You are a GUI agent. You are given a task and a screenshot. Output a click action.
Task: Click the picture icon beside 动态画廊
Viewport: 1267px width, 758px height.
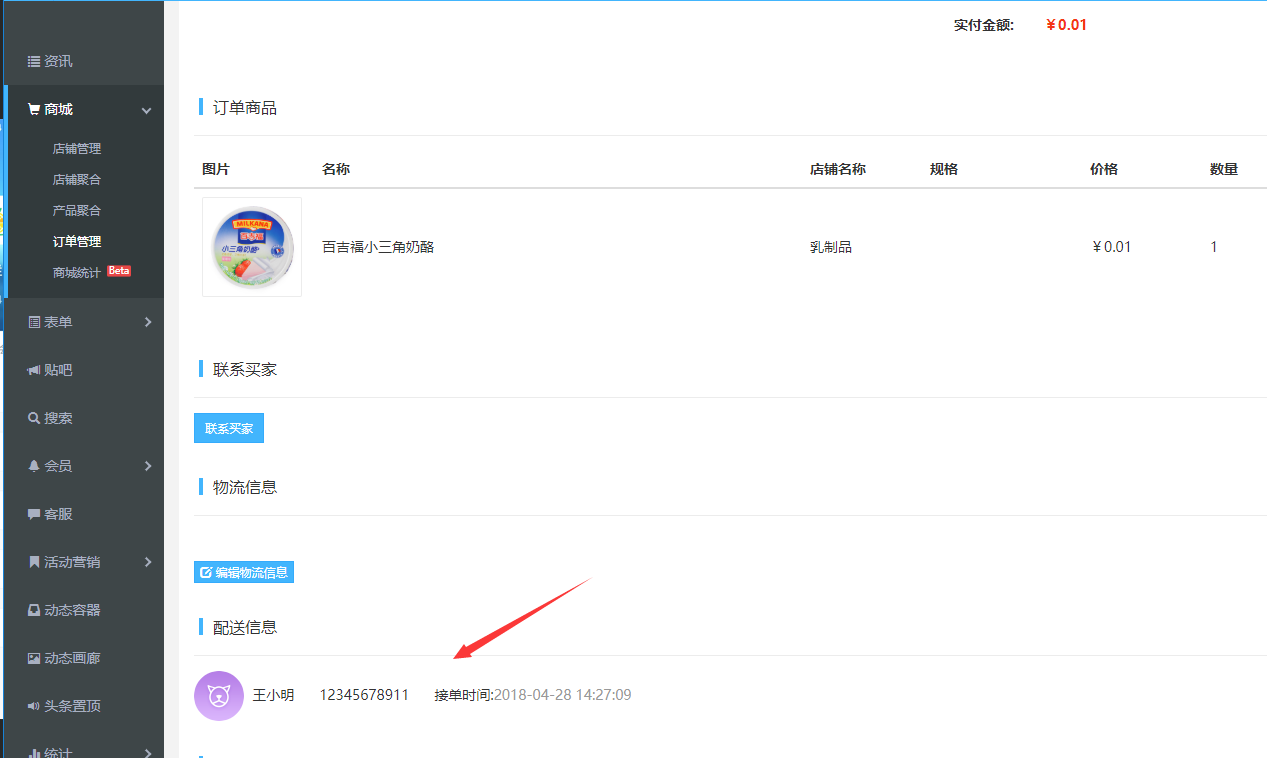click(34, 658)
